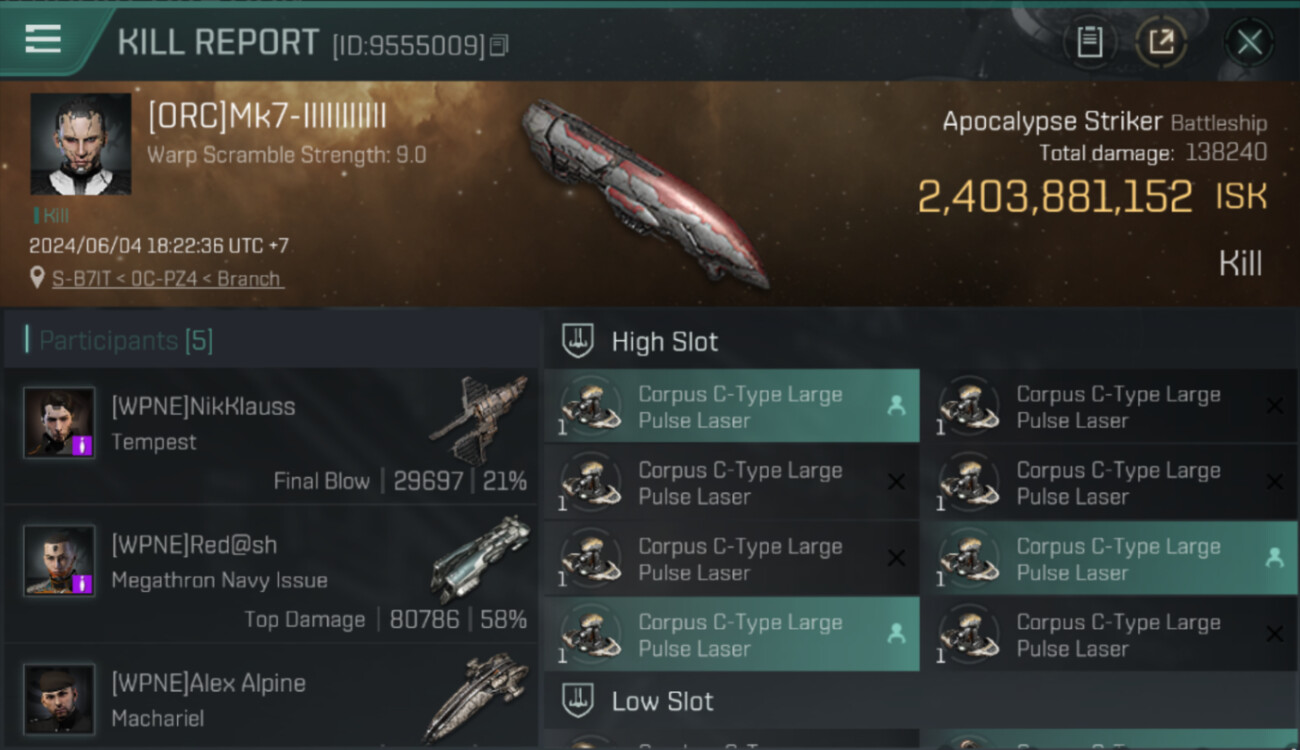The height and width of the screenshot is (750, 1300).
Task: View the Tempest ship icon
Action: [478, 417]
